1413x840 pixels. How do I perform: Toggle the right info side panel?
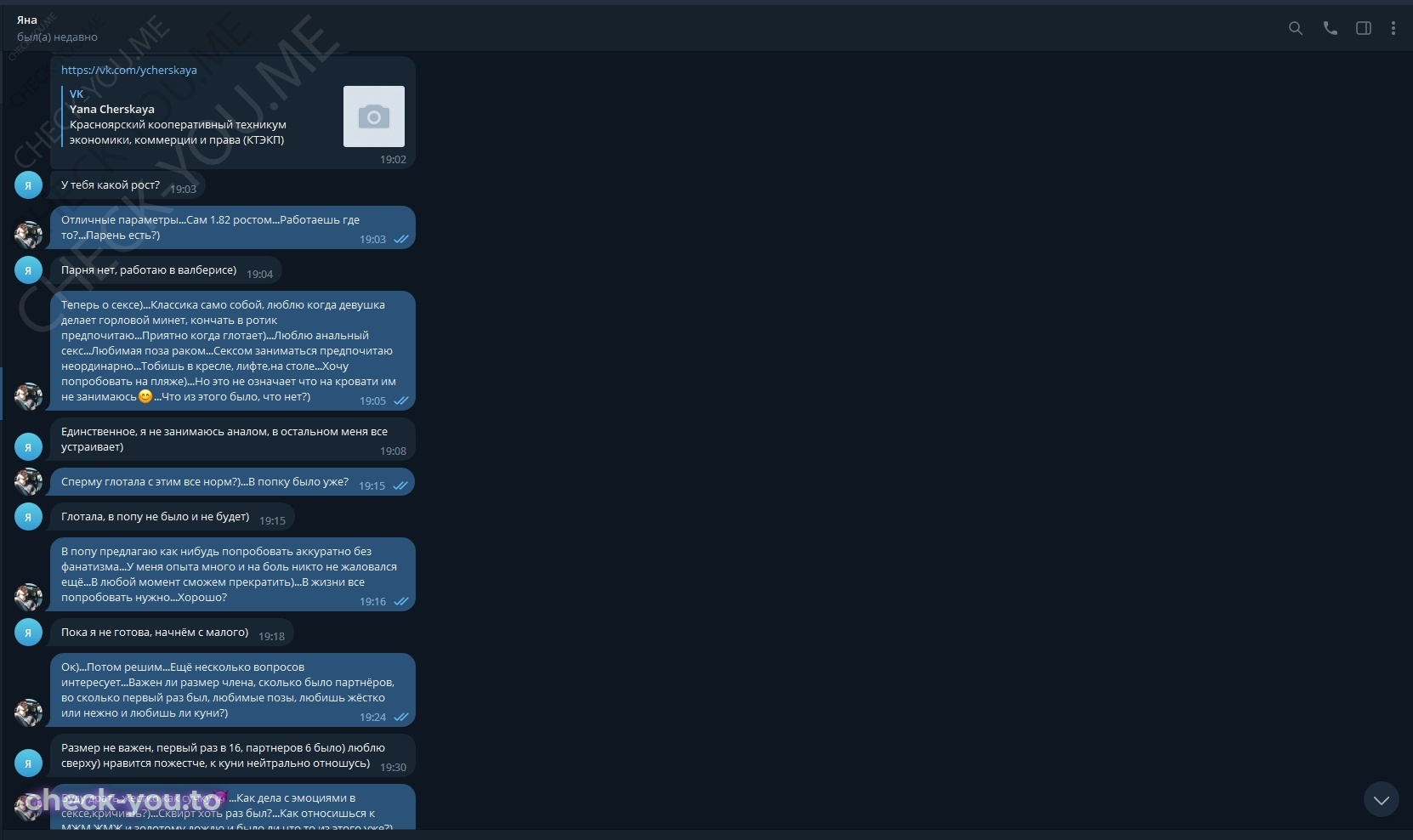pos(1364,28)
